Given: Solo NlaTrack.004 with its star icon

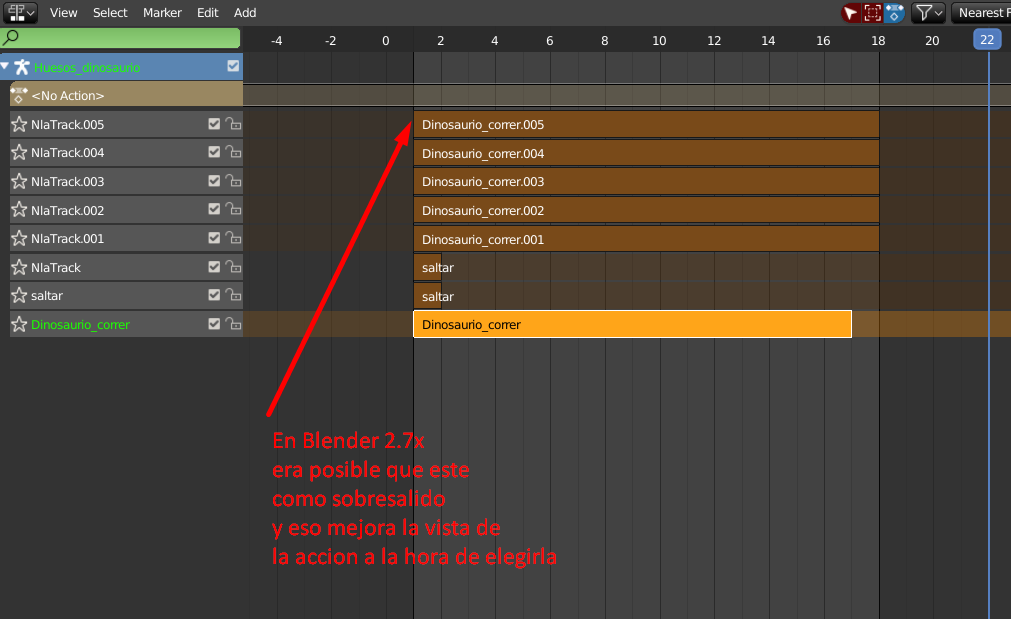Looking at the screenshot, I should [19, 153].
